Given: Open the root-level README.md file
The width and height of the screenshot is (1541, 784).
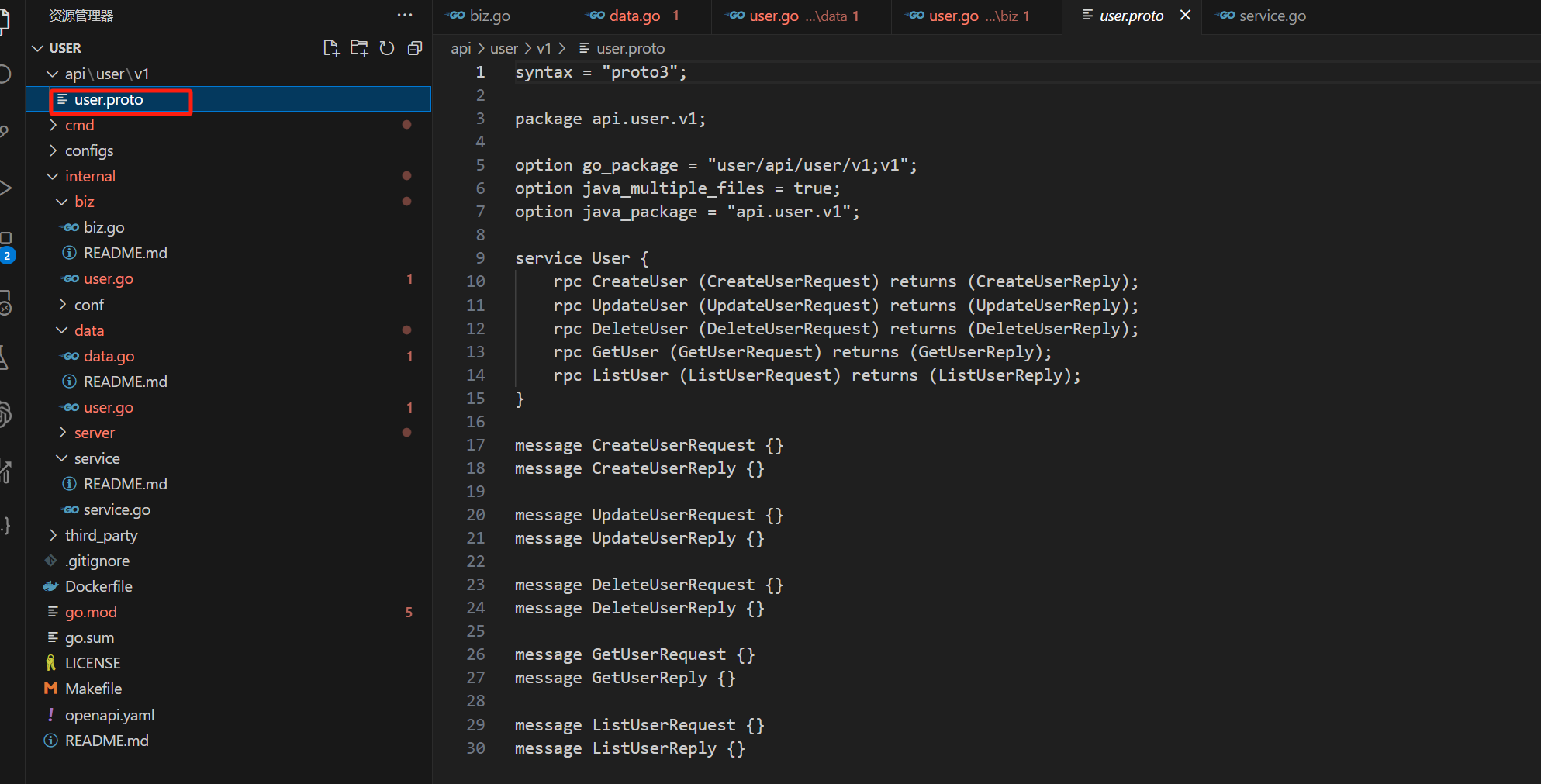Looking at the screenshot, I should point(228,741).
